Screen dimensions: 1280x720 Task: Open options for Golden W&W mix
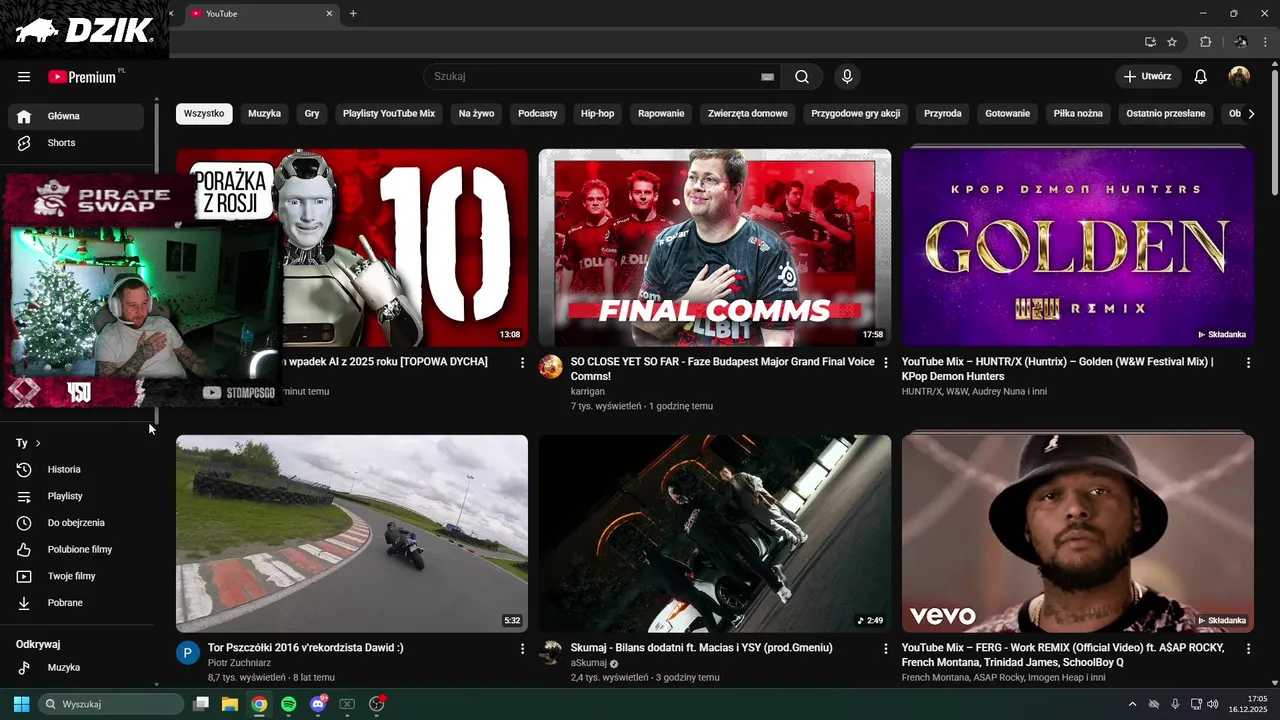tap(1248, 363)
